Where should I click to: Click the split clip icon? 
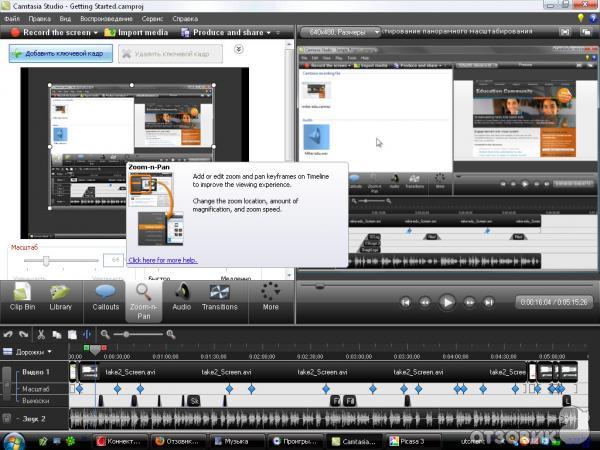tap(87, 334)
